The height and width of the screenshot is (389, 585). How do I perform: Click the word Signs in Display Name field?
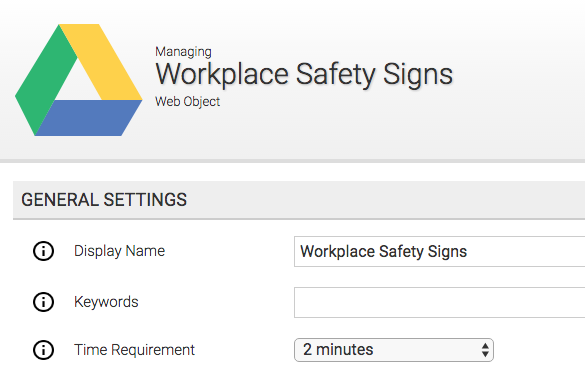(x=447, y=252)
